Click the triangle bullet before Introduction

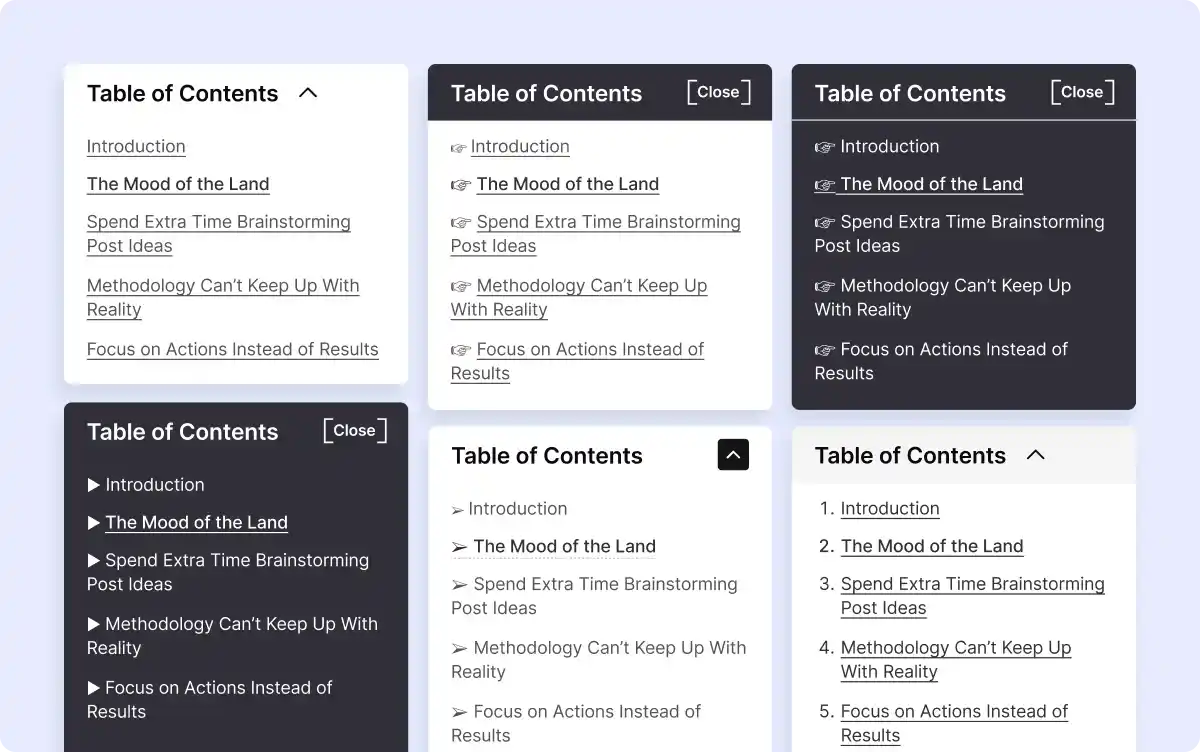click(94, 485)
